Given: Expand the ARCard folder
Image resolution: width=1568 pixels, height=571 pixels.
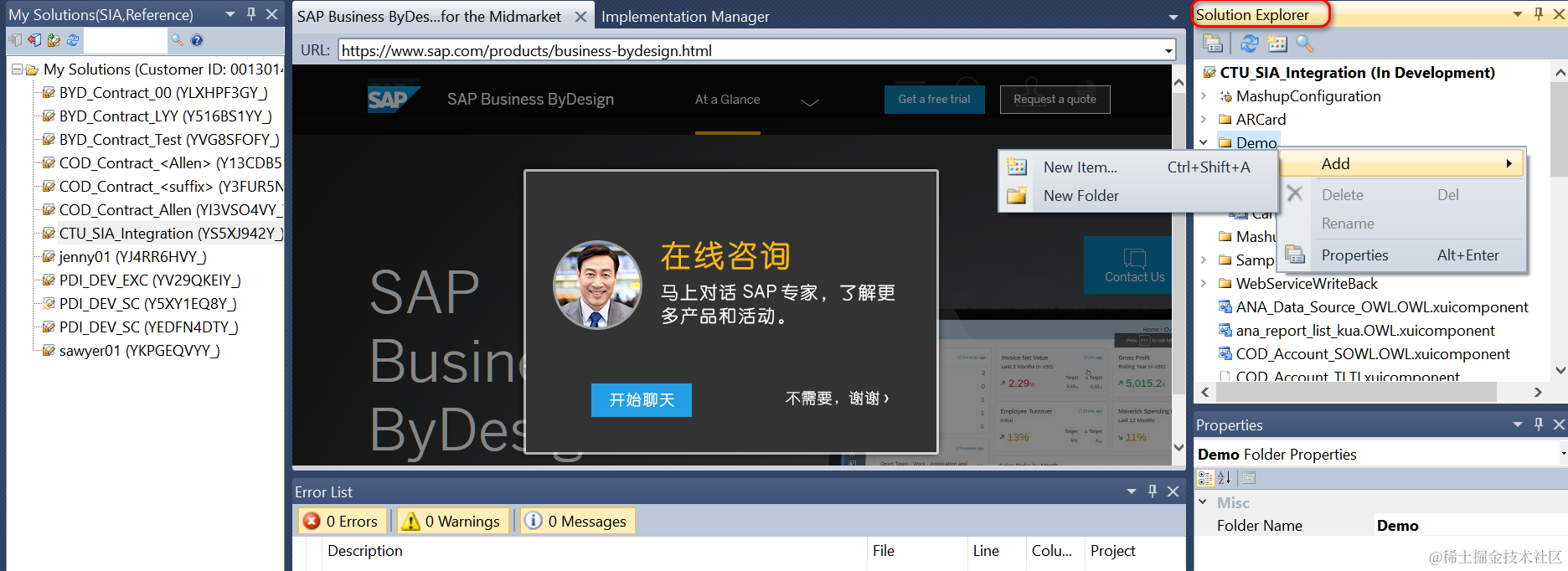Looking at the screenshot, I should (x=1204, y=120).
